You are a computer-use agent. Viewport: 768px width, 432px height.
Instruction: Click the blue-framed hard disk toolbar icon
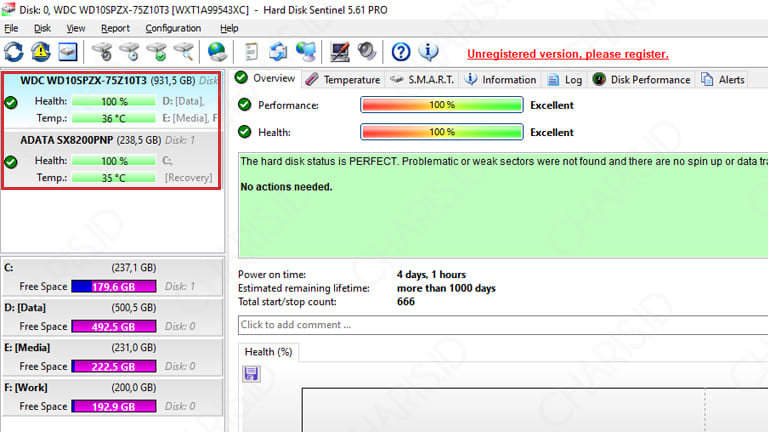pyautogui.click(x=68, y=51)
